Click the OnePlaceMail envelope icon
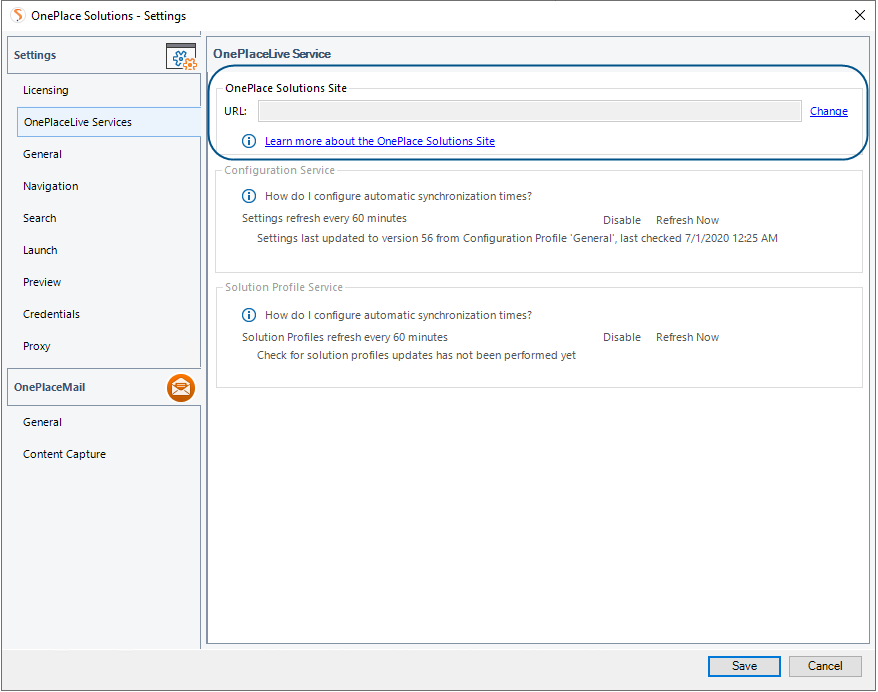The width and height of the screenshot is (878, 692). click(181, 387)
